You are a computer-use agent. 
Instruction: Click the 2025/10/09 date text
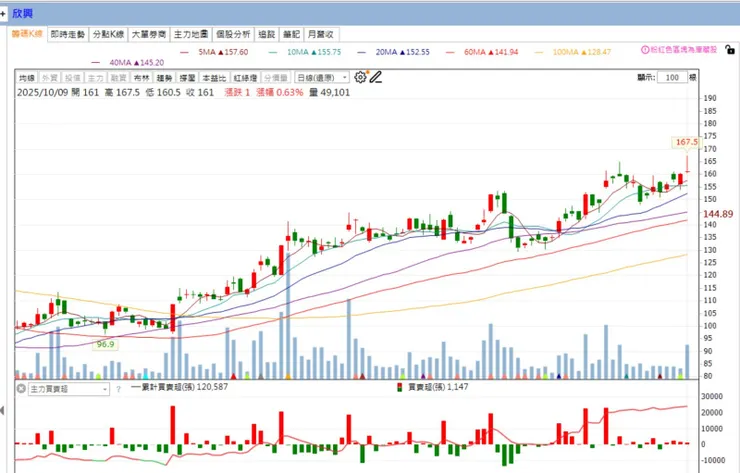42,93
